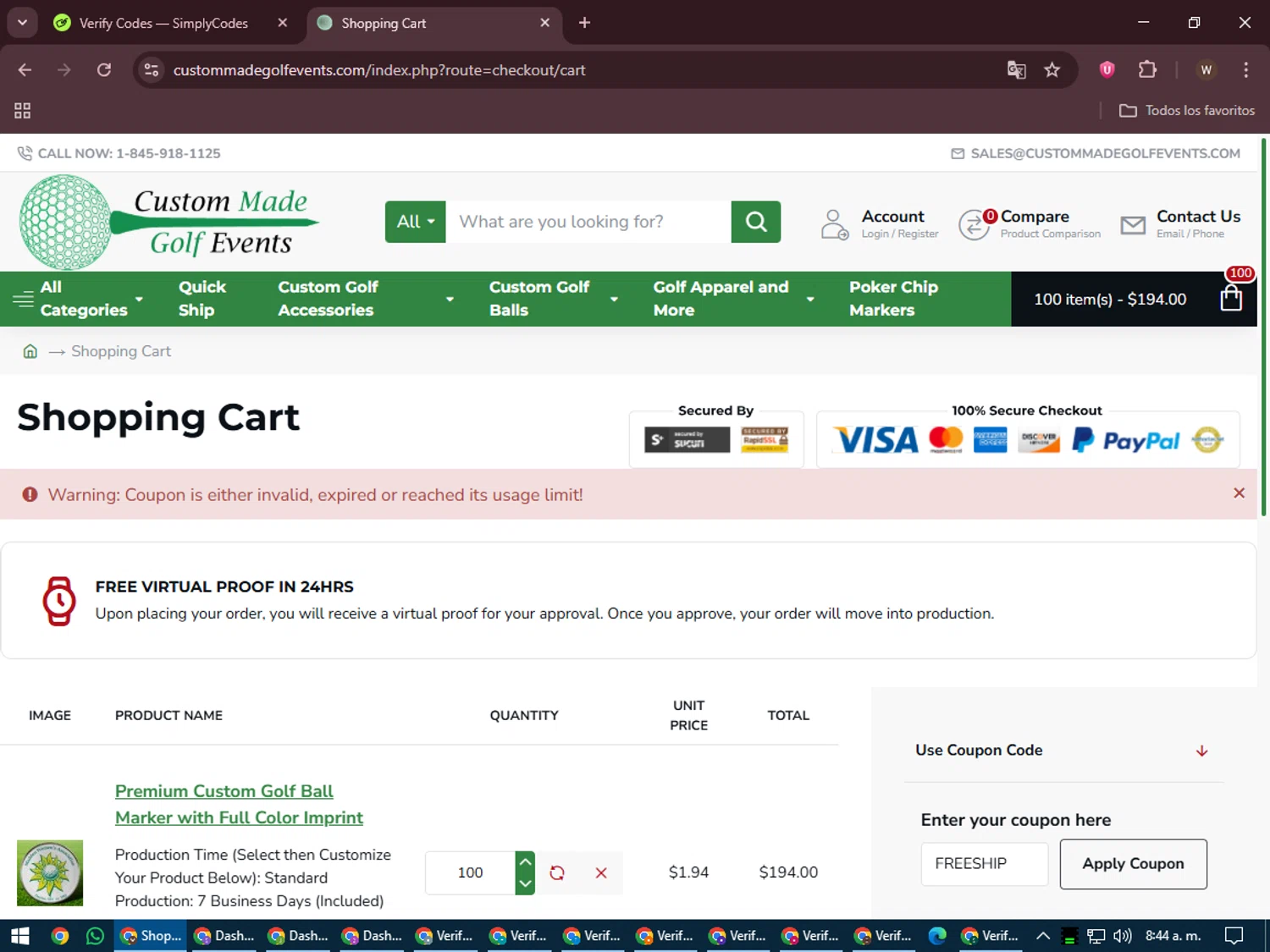Click the Call Now phone number
The height and width of the screenshot is (952, 1270).
[x=129, y=153]
